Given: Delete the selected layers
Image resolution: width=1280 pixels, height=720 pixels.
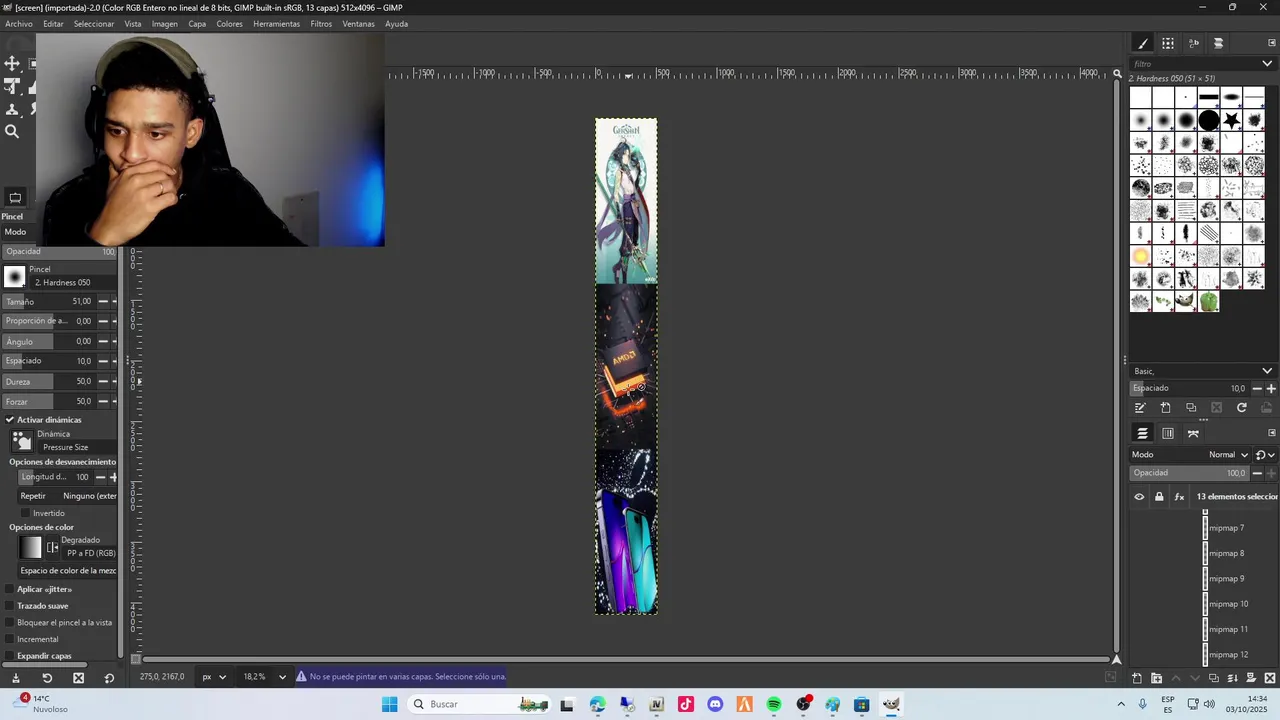Looking at the screenshot, I should coord(1269,678).
